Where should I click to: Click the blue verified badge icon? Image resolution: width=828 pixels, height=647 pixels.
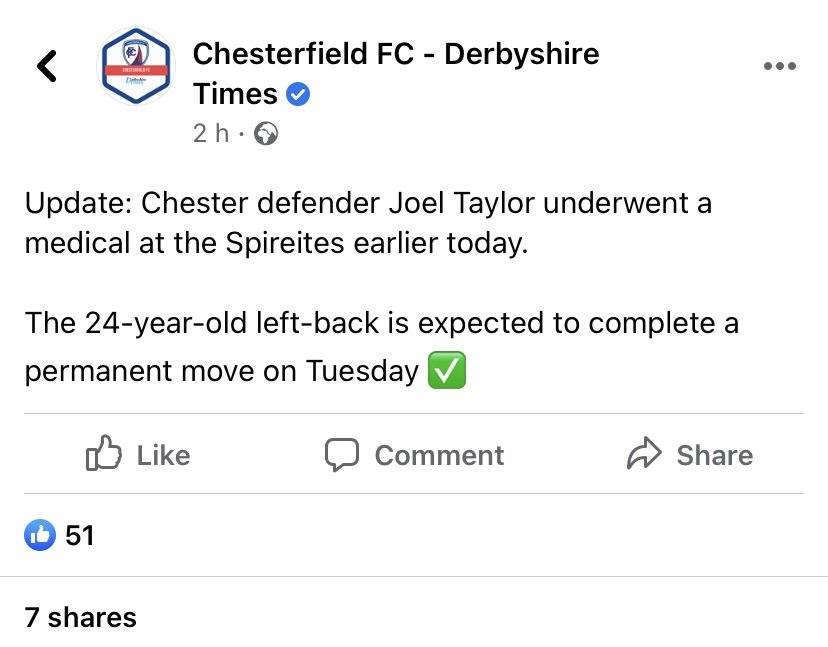[298, 95]
